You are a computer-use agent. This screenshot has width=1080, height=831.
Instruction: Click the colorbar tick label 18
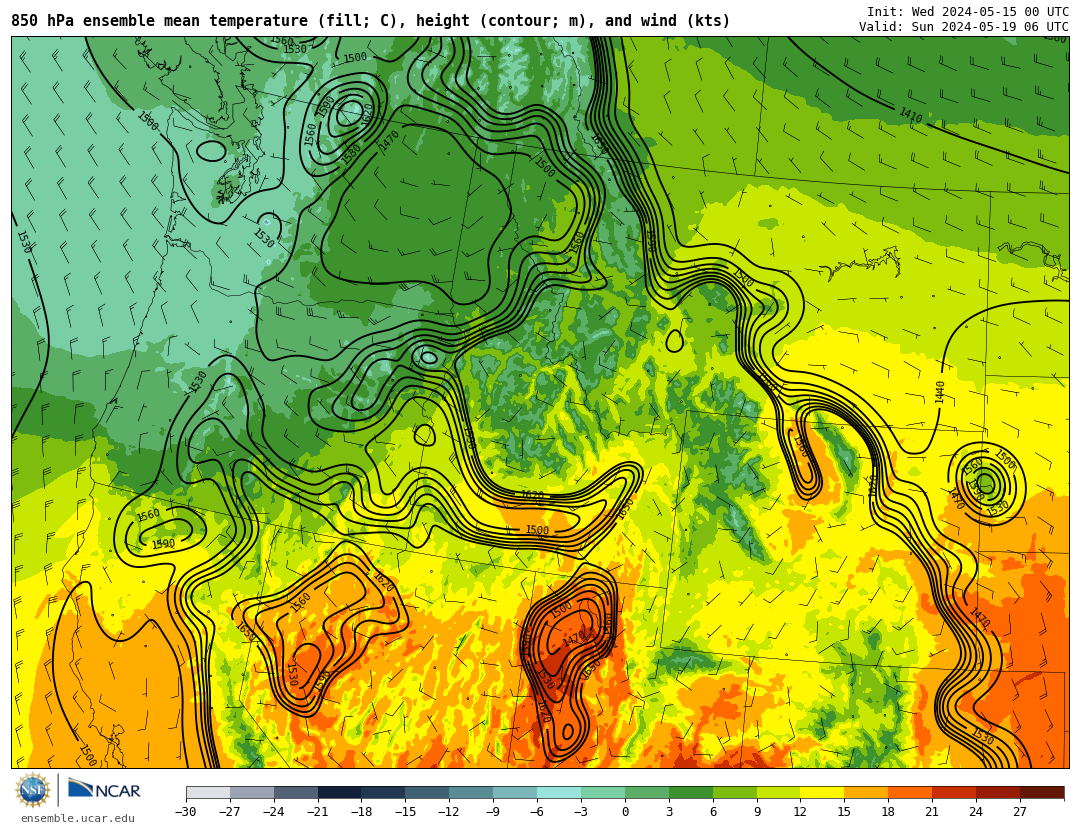(889, 812)
